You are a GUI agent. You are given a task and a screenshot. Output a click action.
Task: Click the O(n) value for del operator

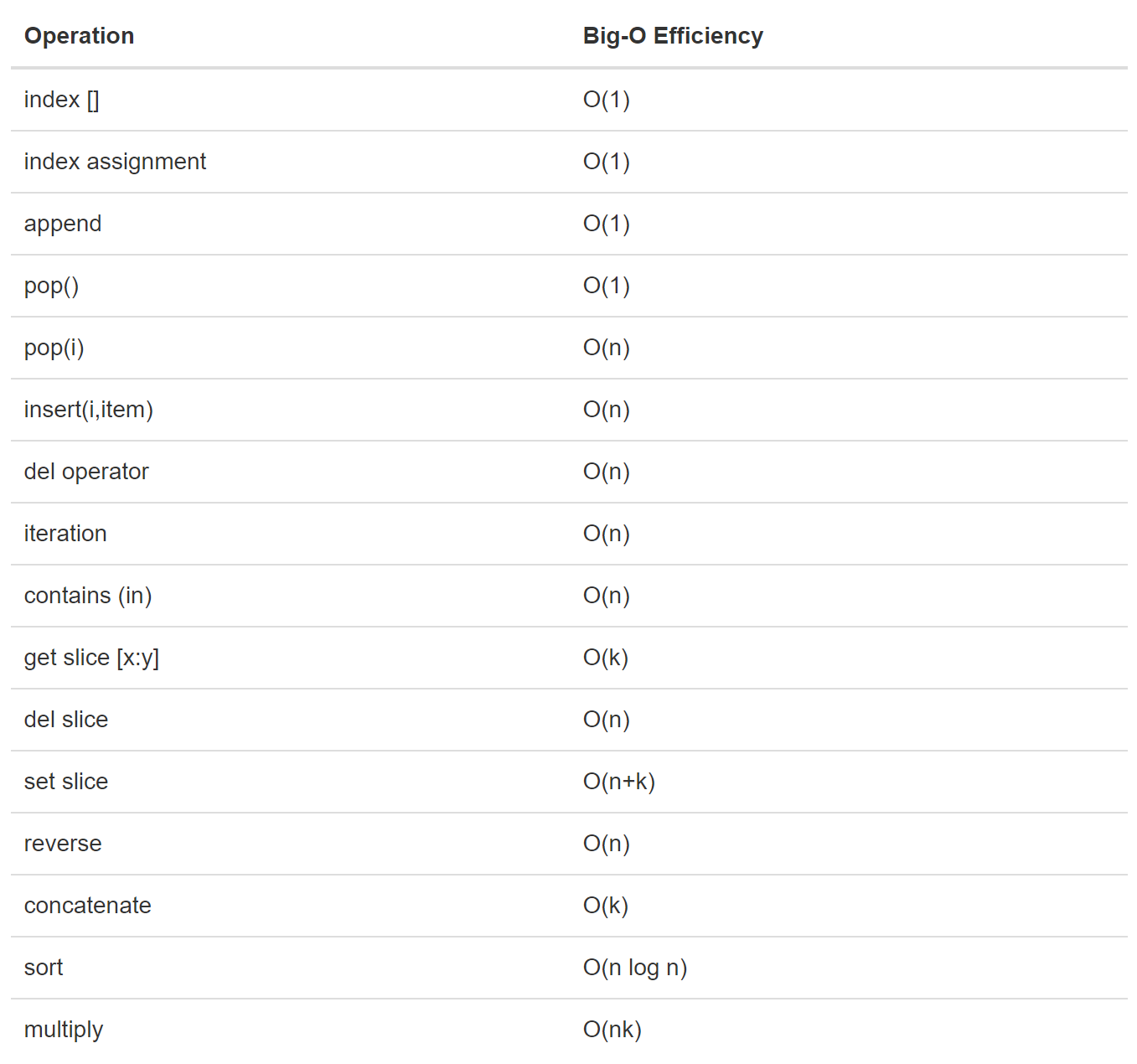click(x=606, y=472)
